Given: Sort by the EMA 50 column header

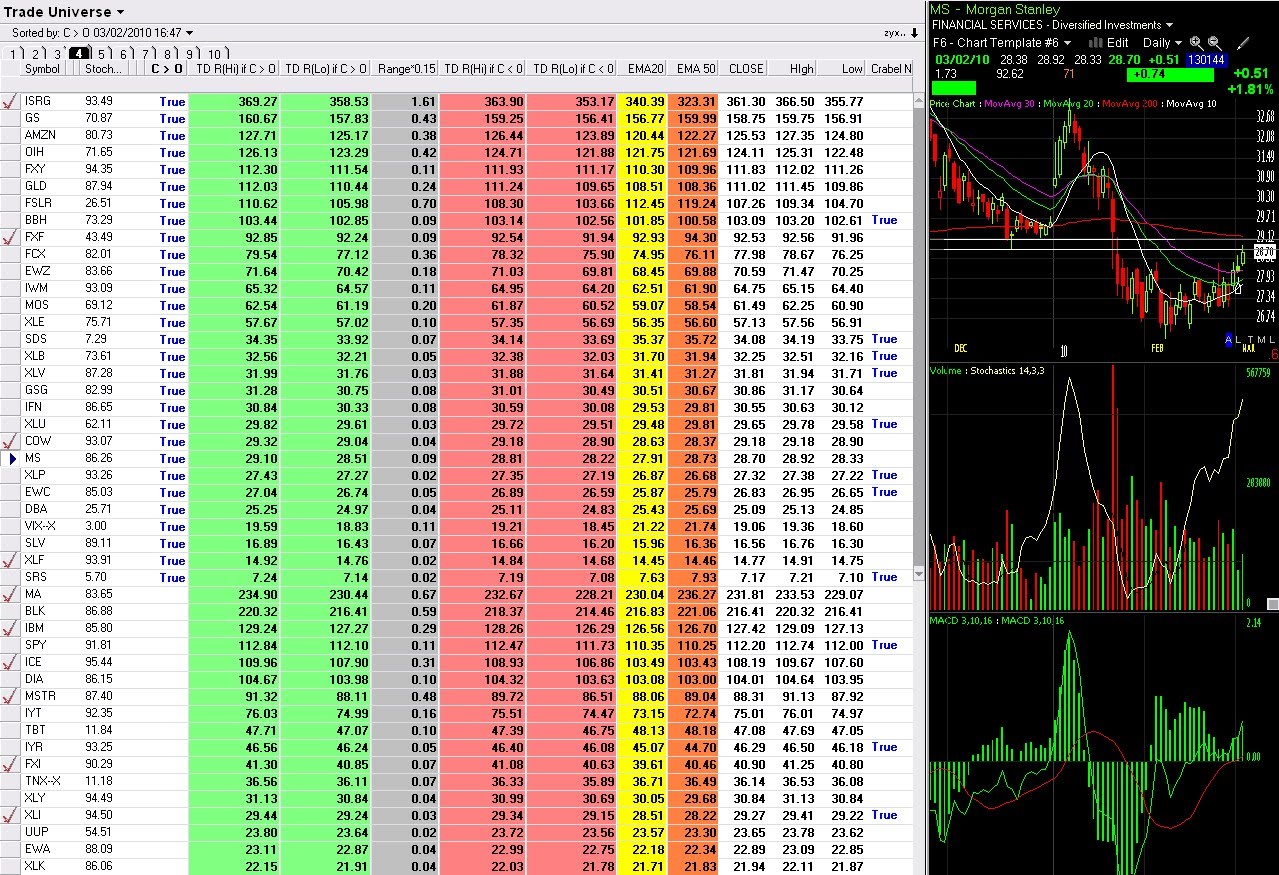Looking at the screenshot, I should 695,69.
